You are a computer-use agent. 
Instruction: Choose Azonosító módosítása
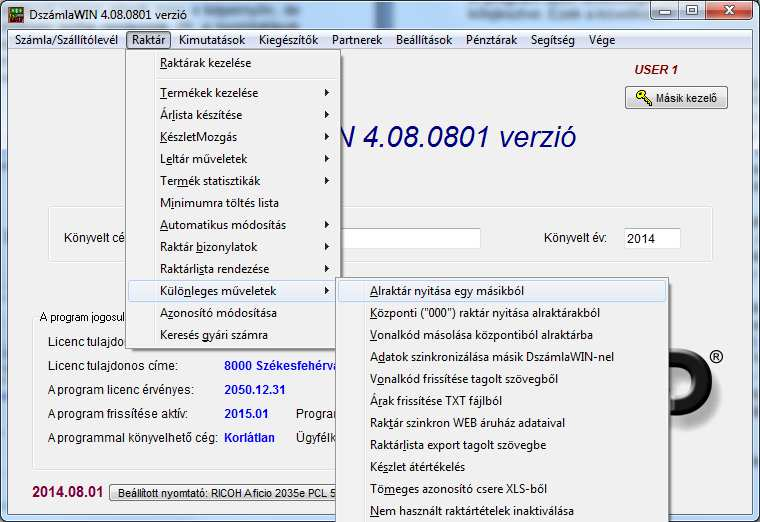pyautogui.click(x=233, y=313)
